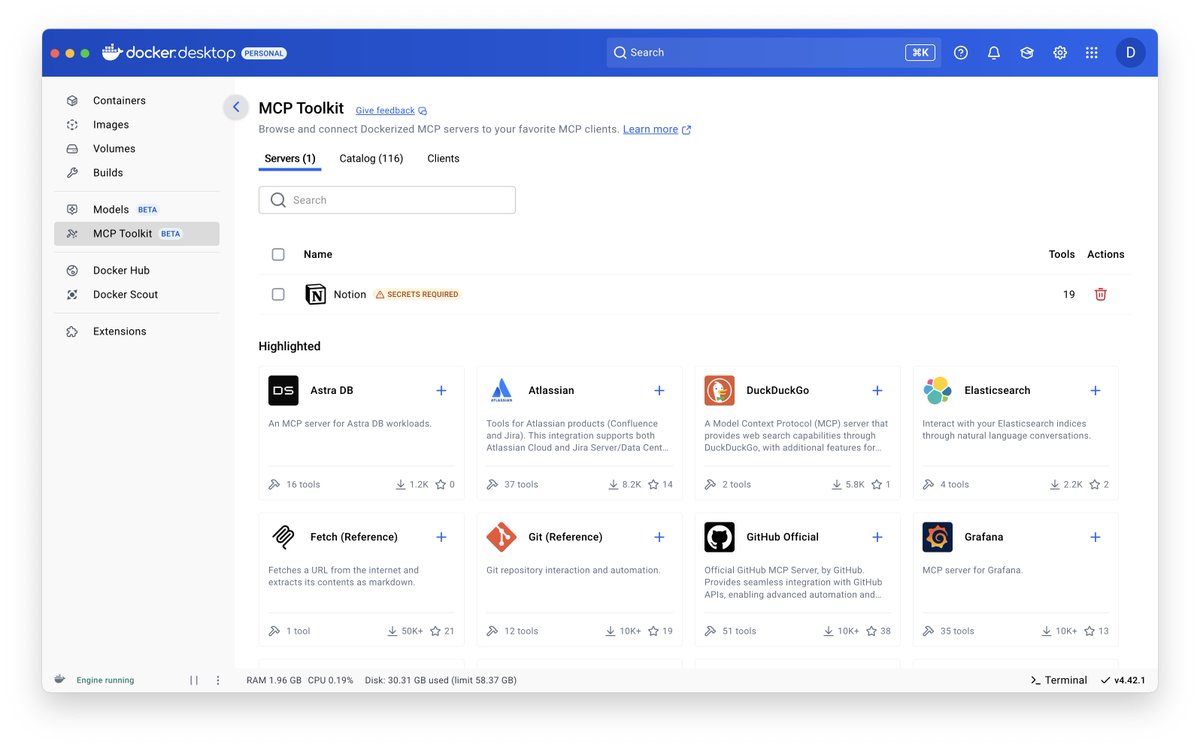Add the GitHub Official server
Viewport: 1200px width, 748px height.
(x=877, y=537)
